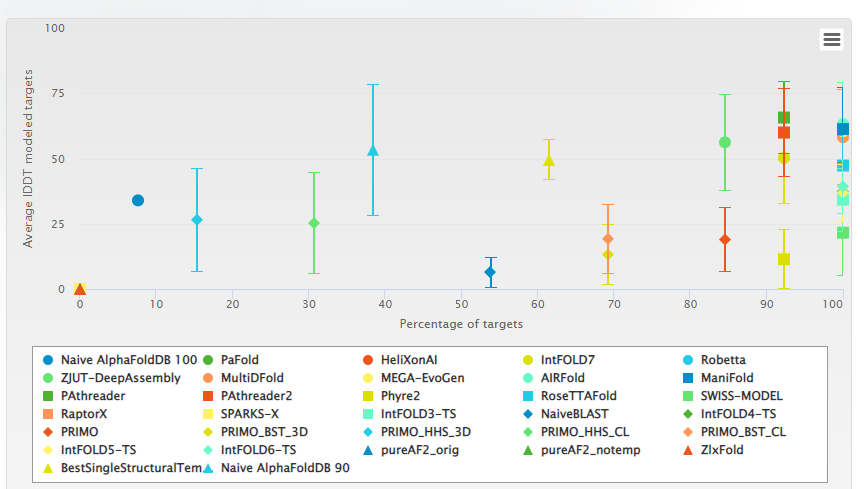The height and width of the screenshot is (489, 864).
Task: Toggle HeliXonAI series visibility
Action: tap(409, 360)
